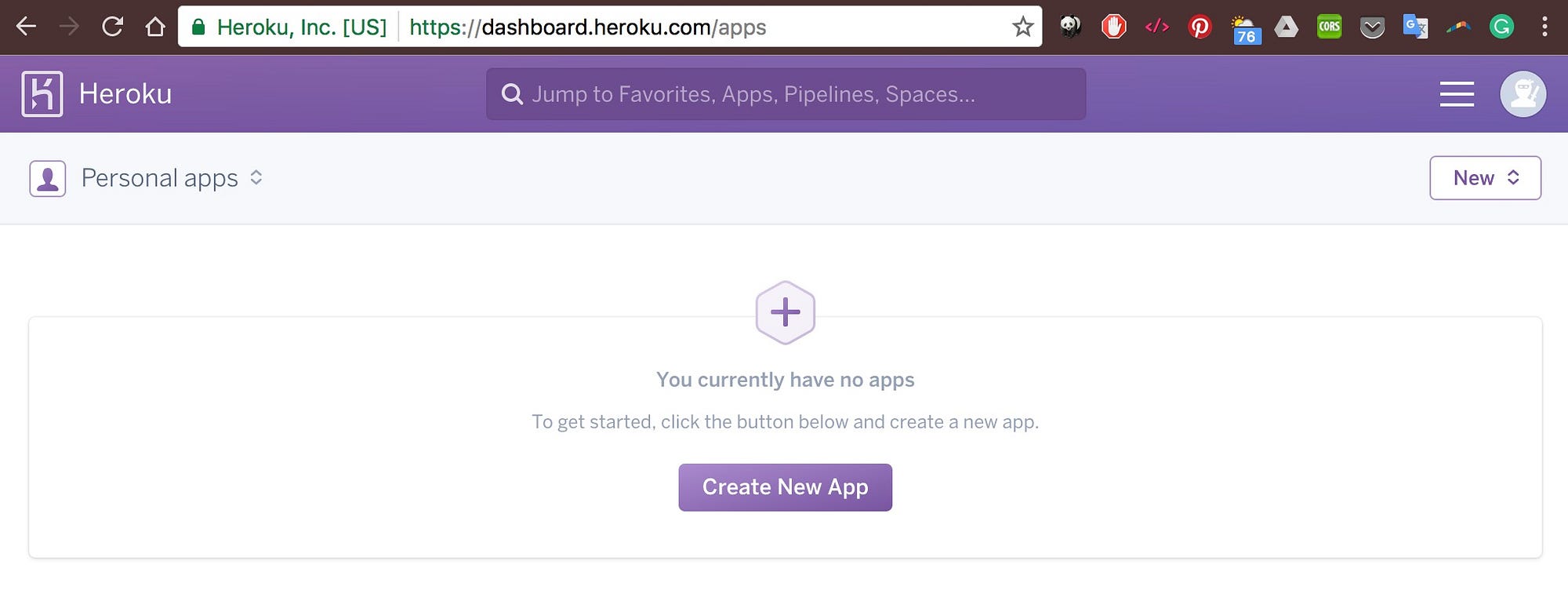Open the hamburger menu icon
The height and width of the screenshot is (590, 1568).
(1457, 94)
